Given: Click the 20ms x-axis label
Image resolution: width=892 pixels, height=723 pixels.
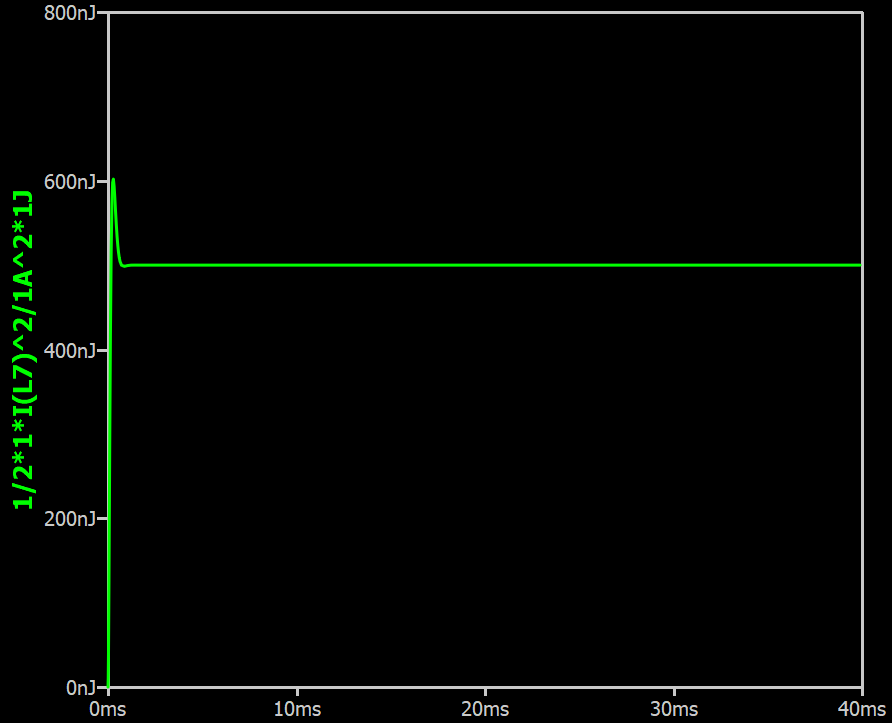Looking at the screenshot, I should [485, 709].
